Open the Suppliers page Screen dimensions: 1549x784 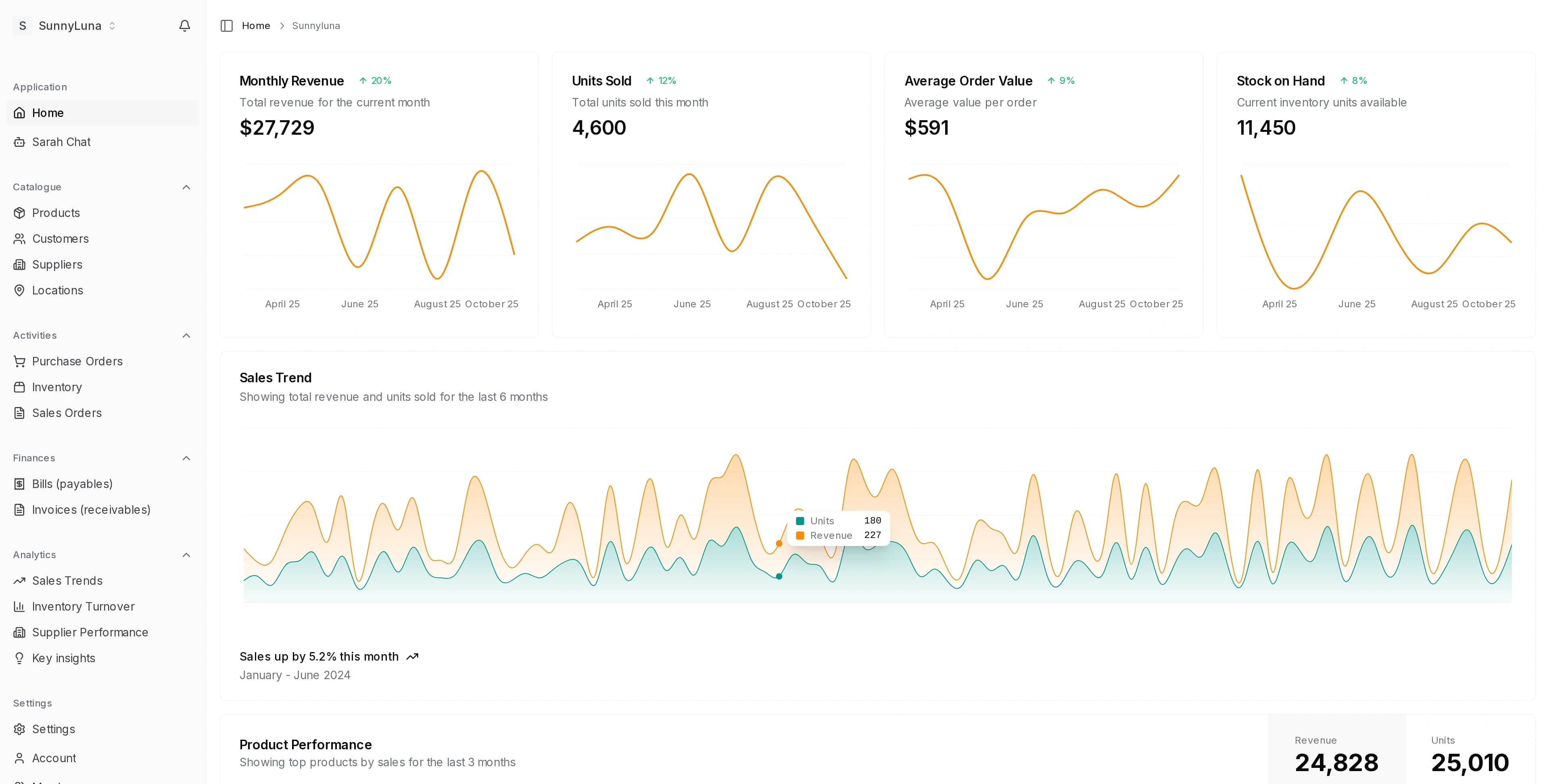pos(56,265)
